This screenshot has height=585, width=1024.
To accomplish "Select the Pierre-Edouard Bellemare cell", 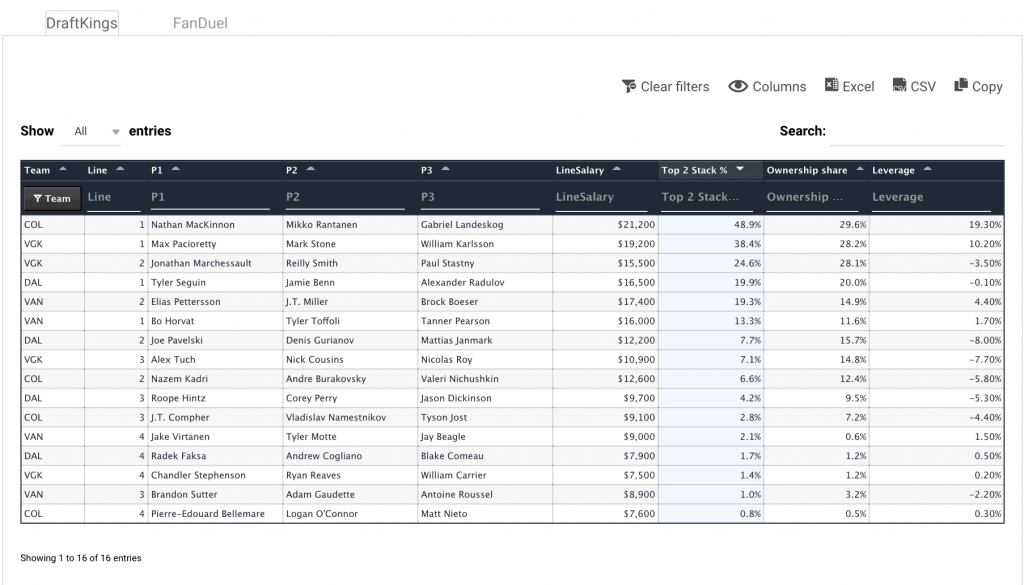I will coord(215,513).
